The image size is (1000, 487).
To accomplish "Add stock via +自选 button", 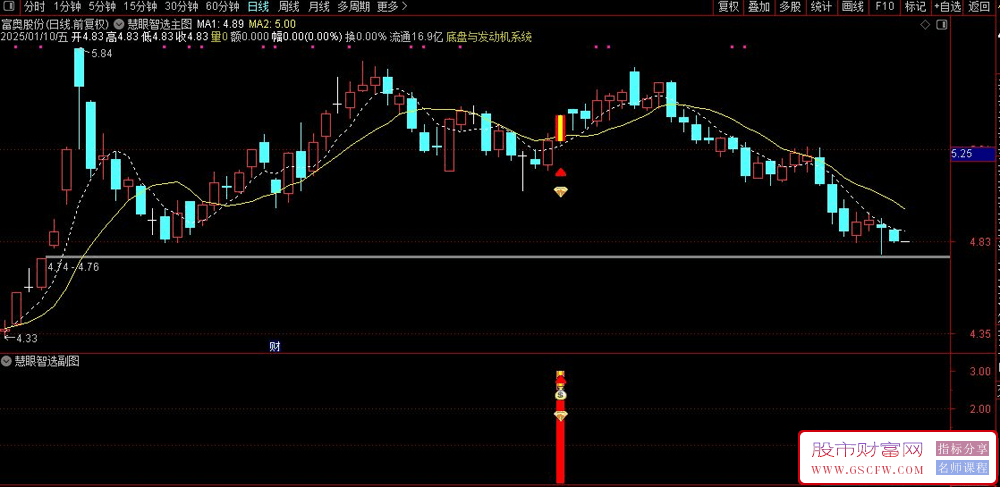I will [x=948, y=7].
